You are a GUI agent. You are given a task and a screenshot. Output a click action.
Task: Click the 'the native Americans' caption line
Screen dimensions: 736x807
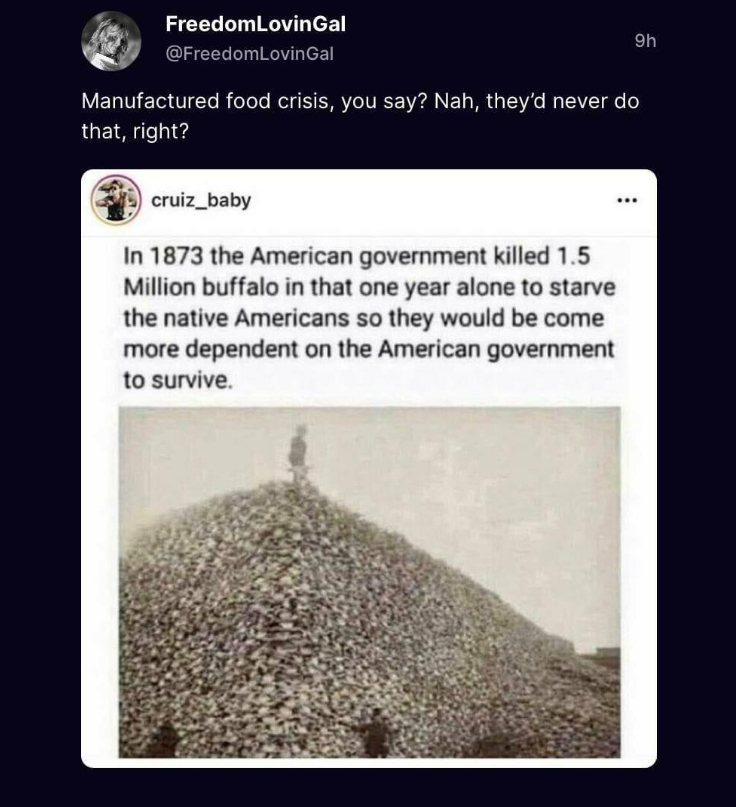click(x=363, y=319)
